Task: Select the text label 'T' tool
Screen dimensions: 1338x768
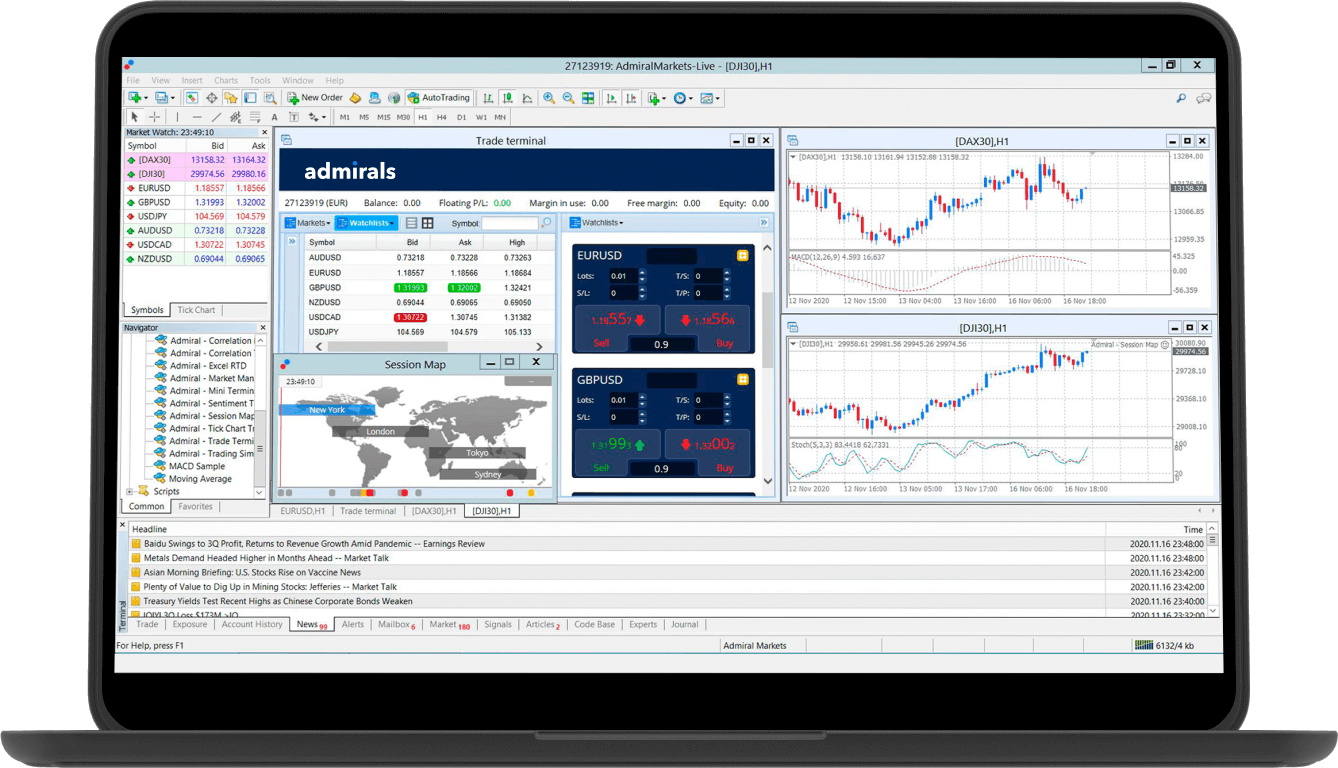Action: pyautogui.click(x=294, y=117)
